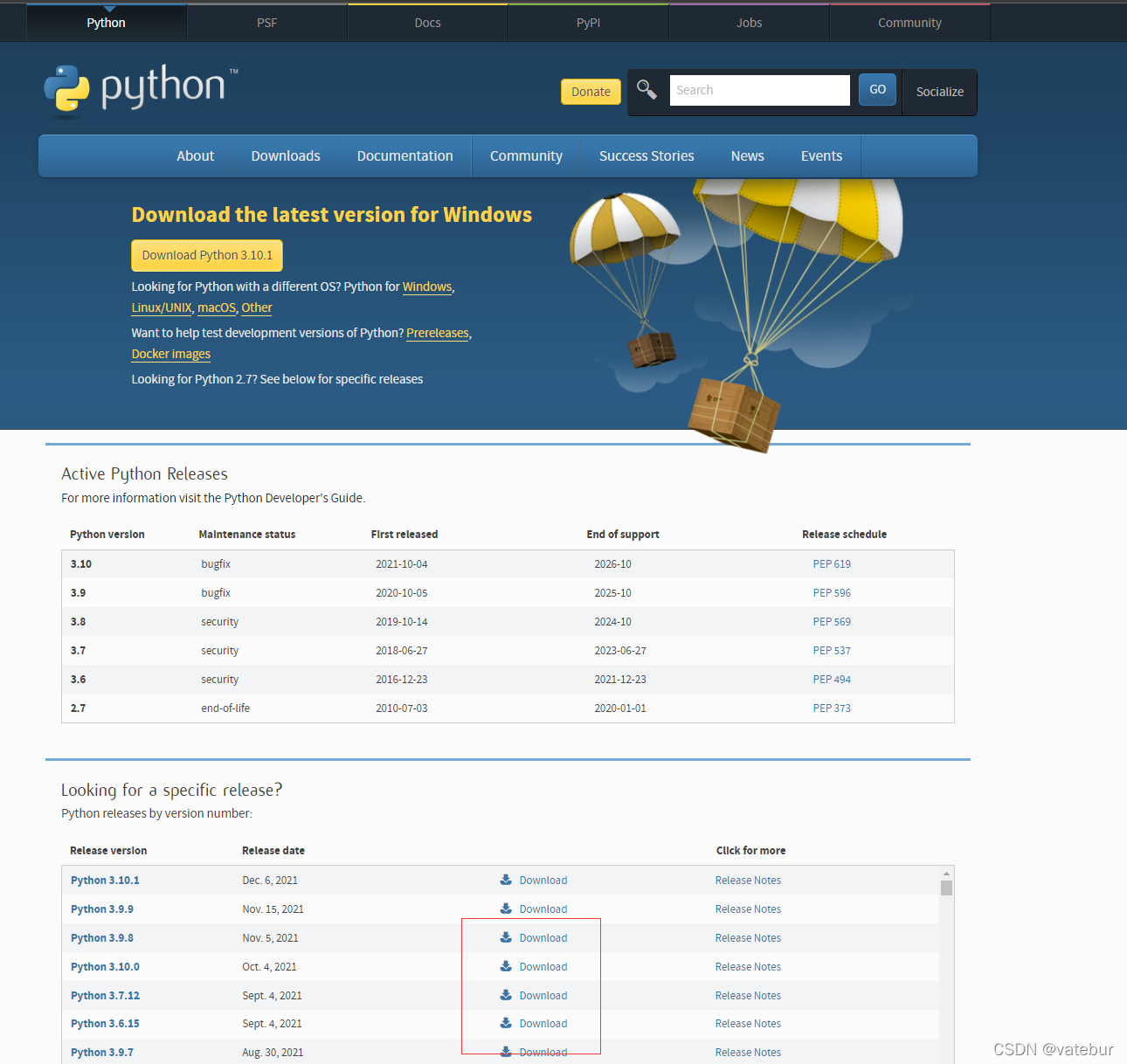Click download icon for Python 3.7.12

pyautogui.click(x=506, y=995)
